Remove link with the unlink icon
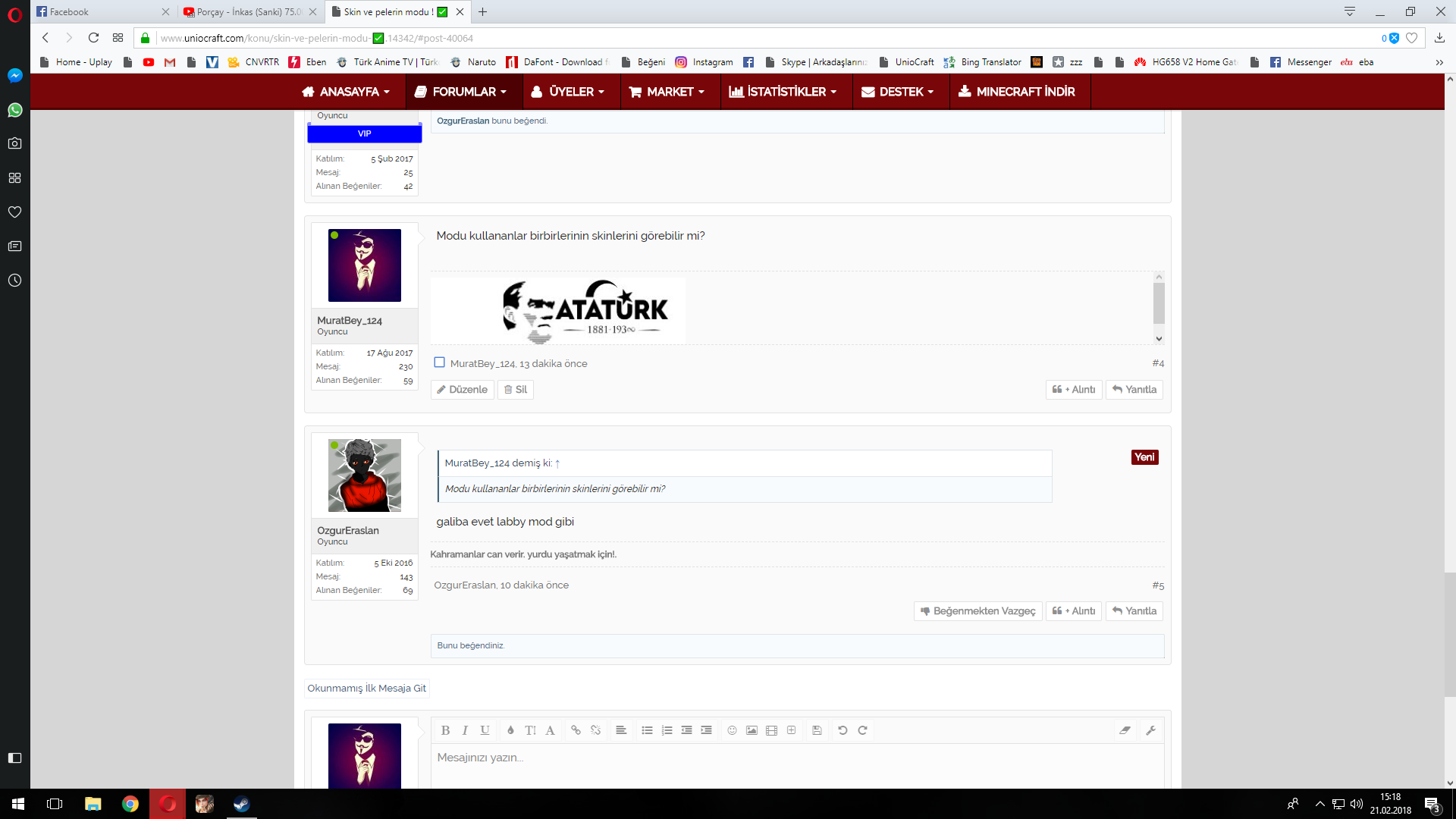 [595, 730]
